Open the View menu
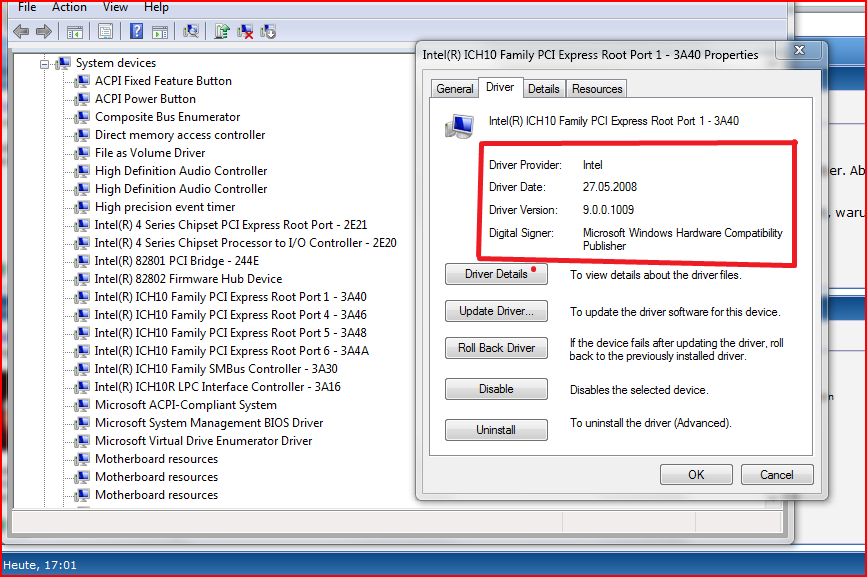 (115, 7)
